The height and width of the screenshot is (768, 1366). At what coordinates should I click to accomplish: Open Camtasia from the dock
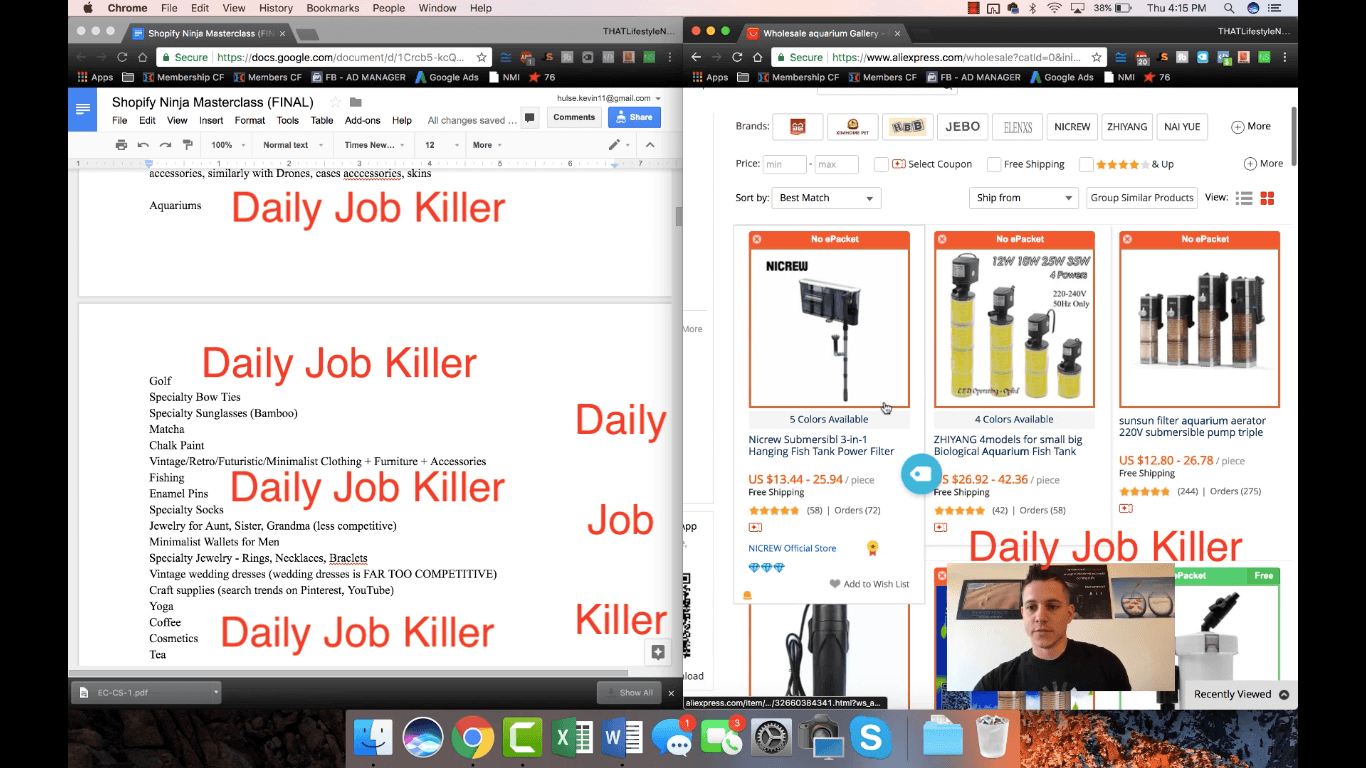(x=521, y=739)
